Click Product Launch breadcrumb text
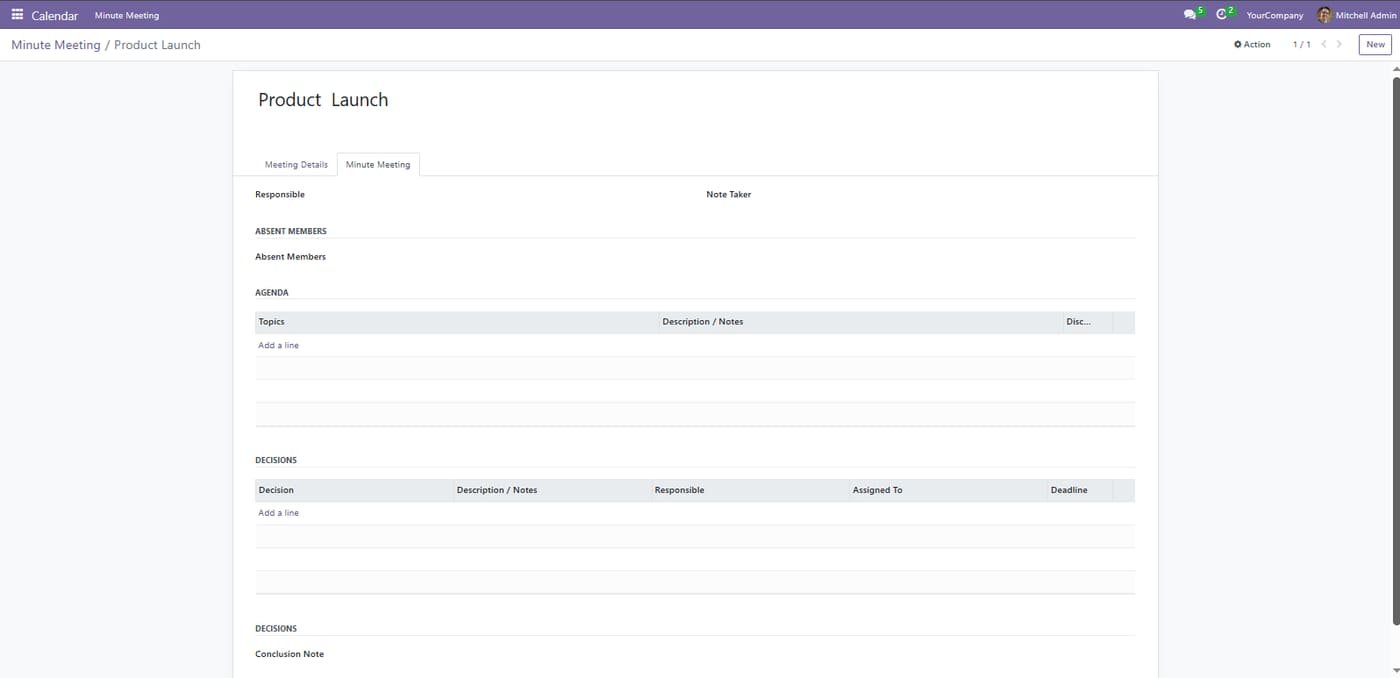 (x=157, y=45)
